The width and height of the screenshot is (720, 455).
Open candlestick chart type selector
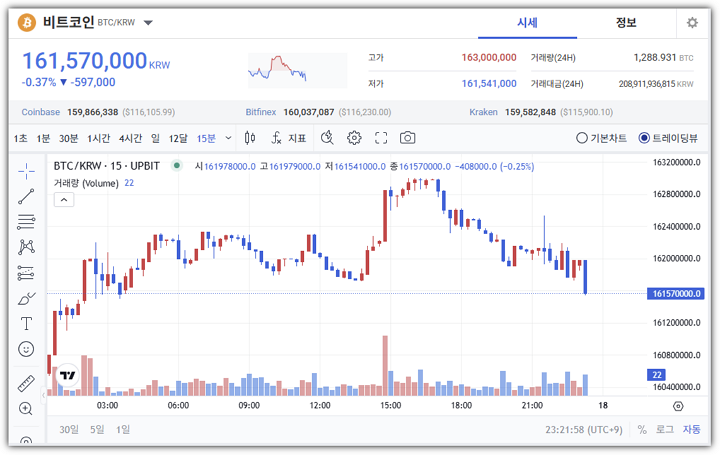pos(250,138)
